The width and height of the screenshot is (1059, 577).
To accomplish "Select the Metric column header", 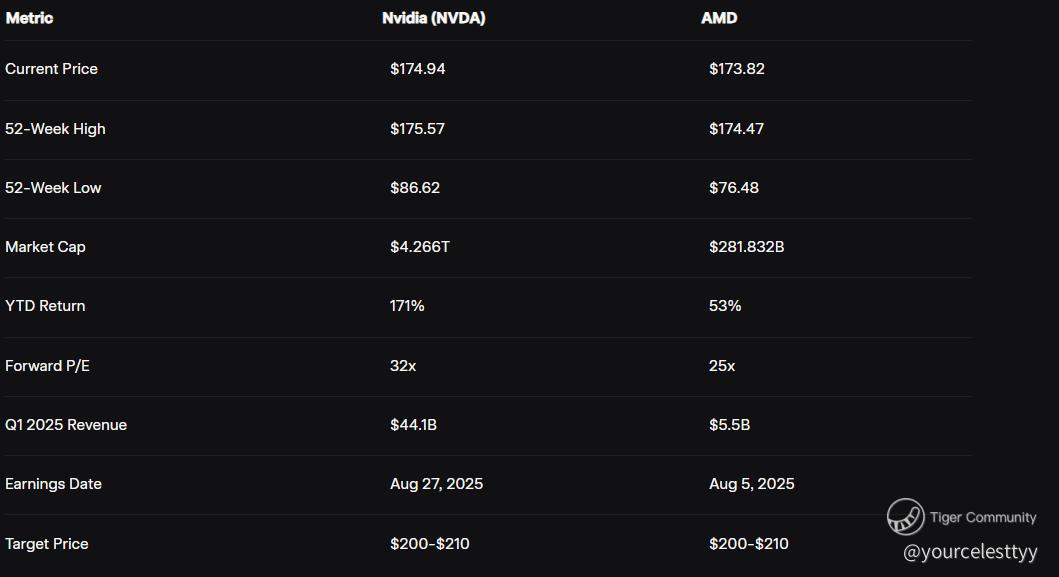I will pyautogui.click(x=29, y=18).
